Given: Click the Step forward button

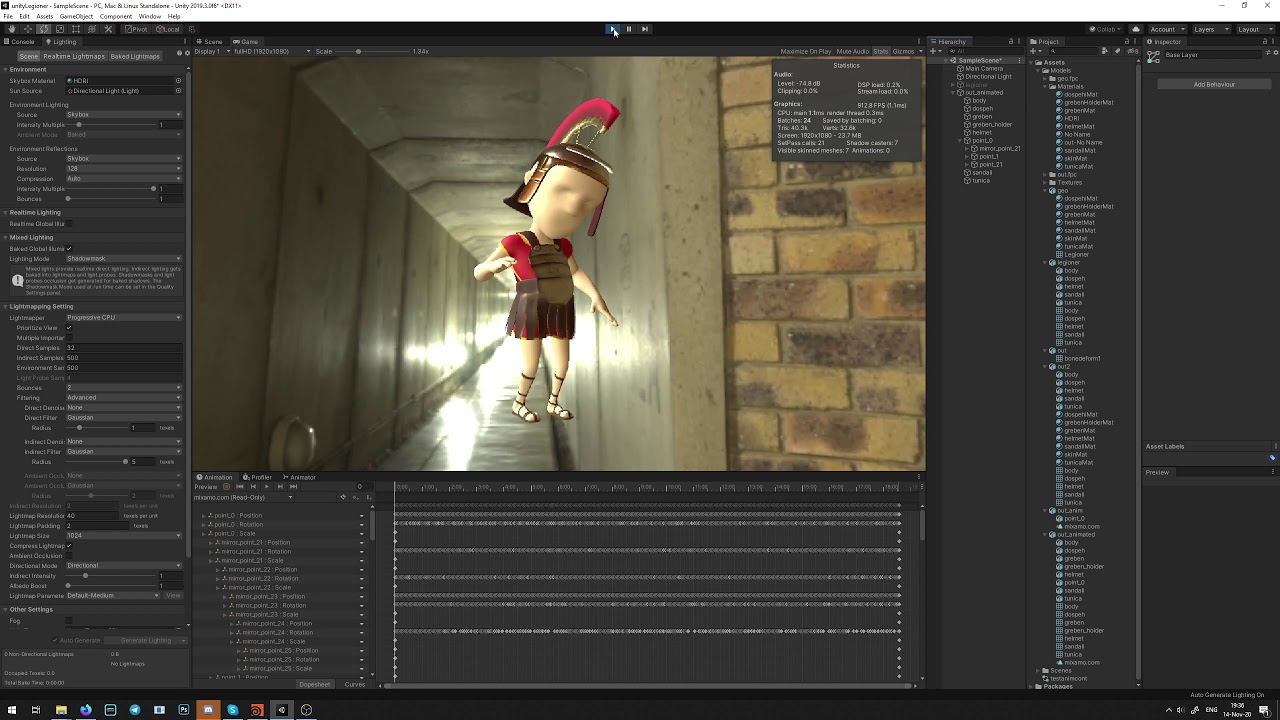Looking at the screenshot, I should point(645,29).
